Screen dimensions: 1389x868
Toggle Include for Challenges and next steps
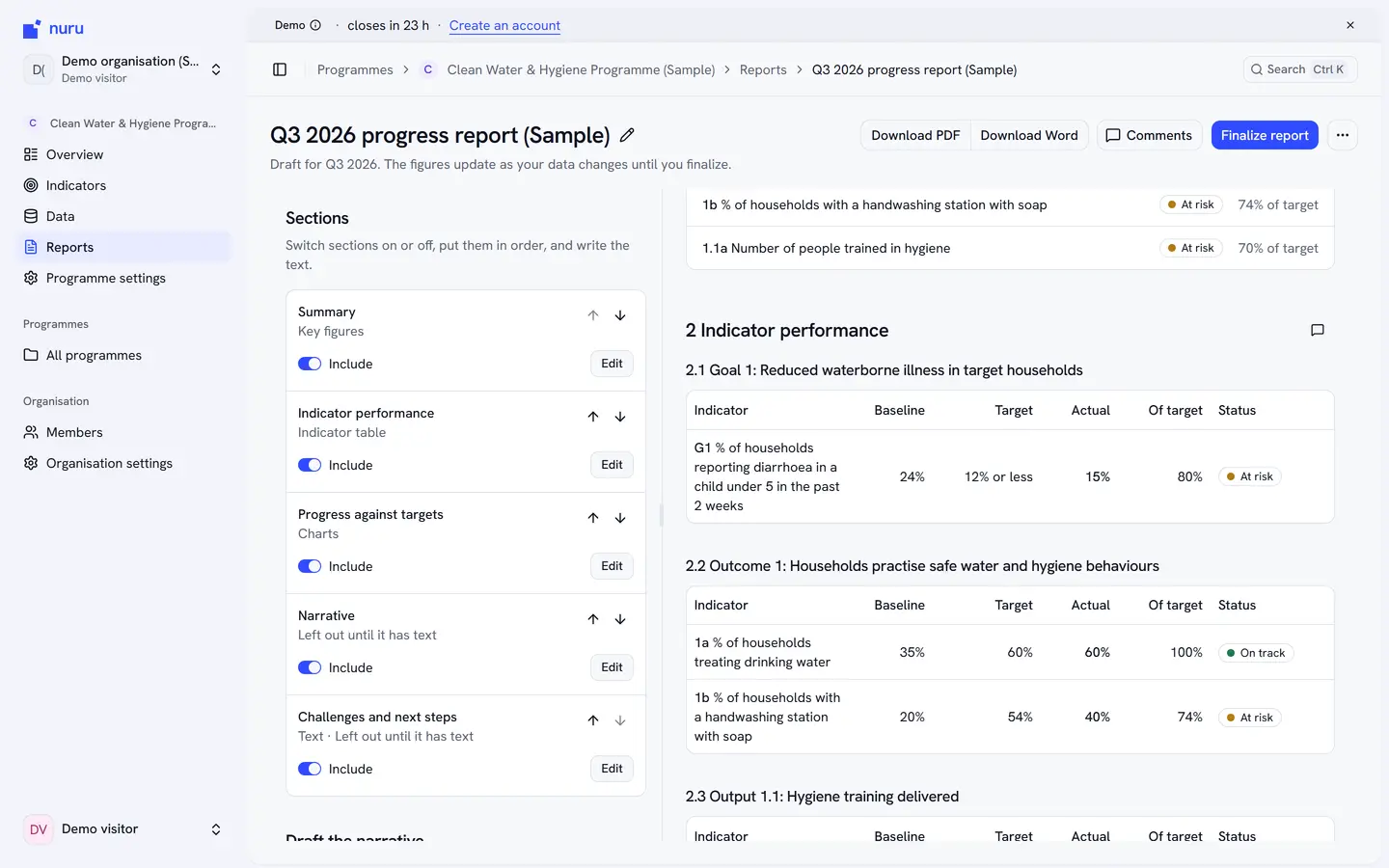(x=310, y=769)
